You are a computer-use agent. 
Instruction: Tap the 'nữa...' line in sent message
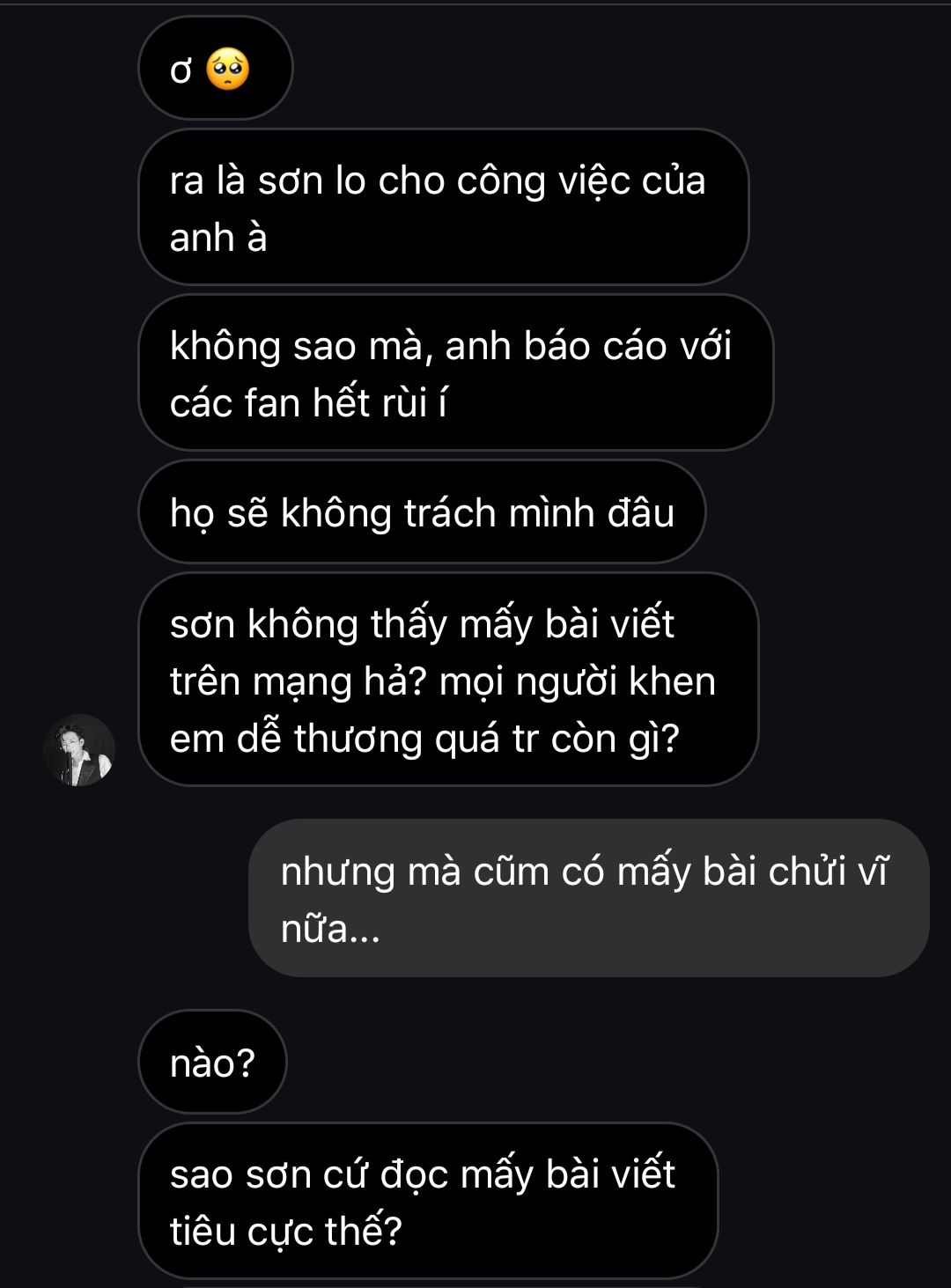tap(330, 929)
